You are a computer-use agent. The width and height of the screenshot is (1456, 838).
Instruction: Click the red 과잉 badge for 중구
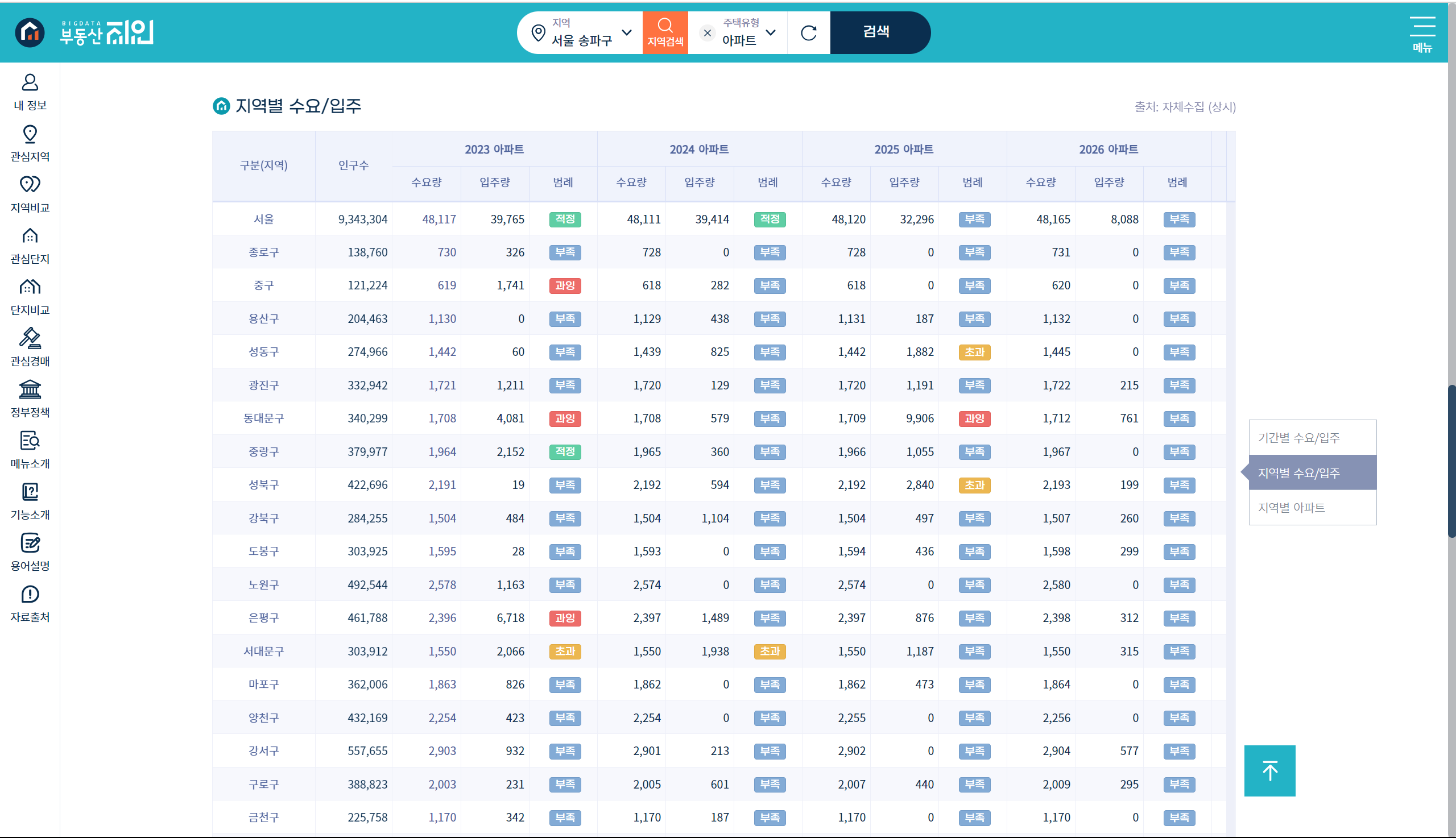click(565, 285)
